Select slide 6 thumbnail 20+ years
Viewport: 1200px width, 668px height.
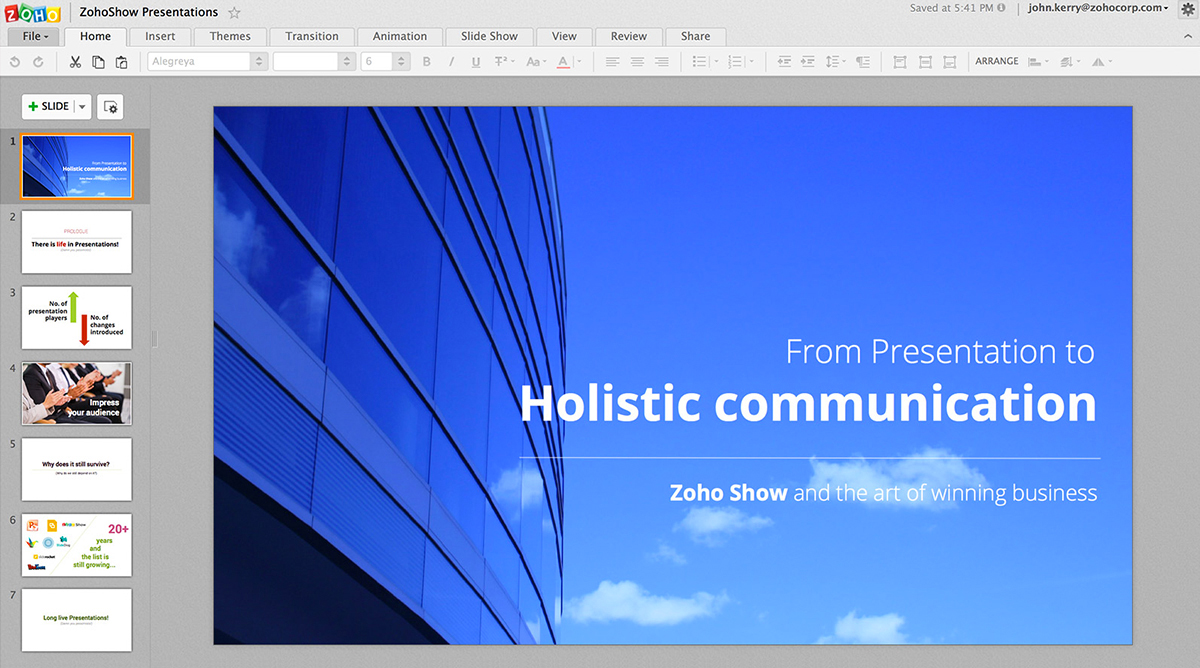77,545
